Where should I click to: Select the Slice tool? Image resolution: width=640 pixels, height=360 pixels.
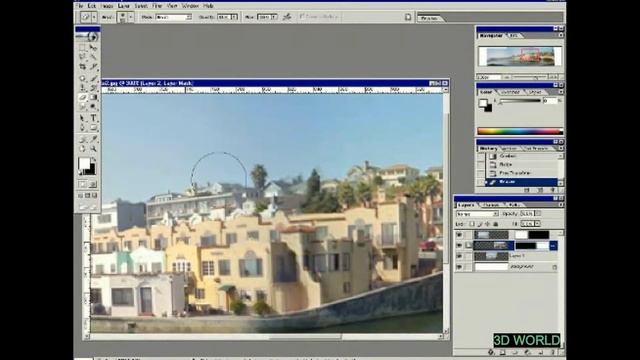coord(93,67)
